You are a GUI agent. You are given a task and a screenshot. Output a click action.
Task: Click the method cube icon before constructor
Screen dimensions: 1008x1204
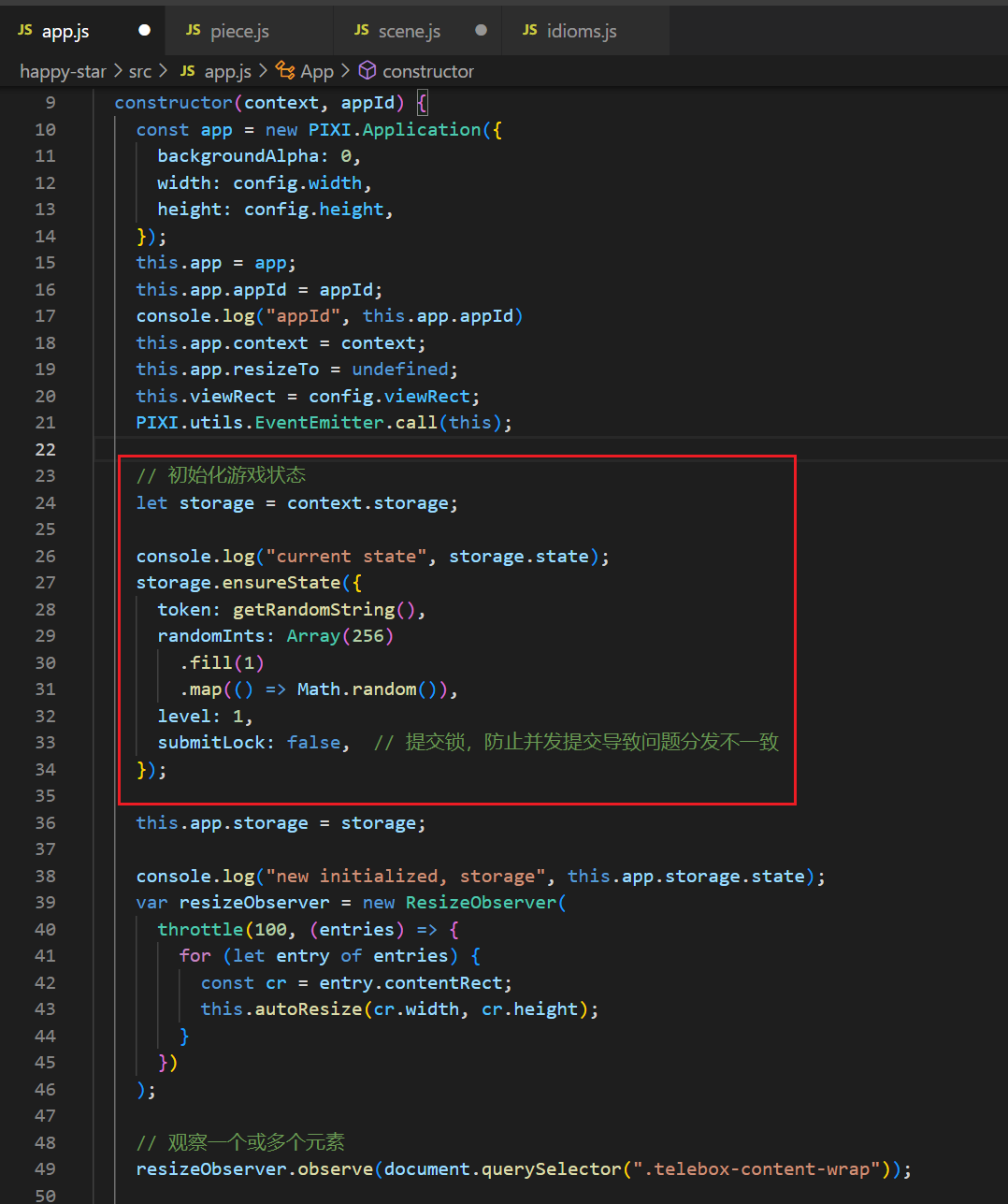(x=367, y=70)
